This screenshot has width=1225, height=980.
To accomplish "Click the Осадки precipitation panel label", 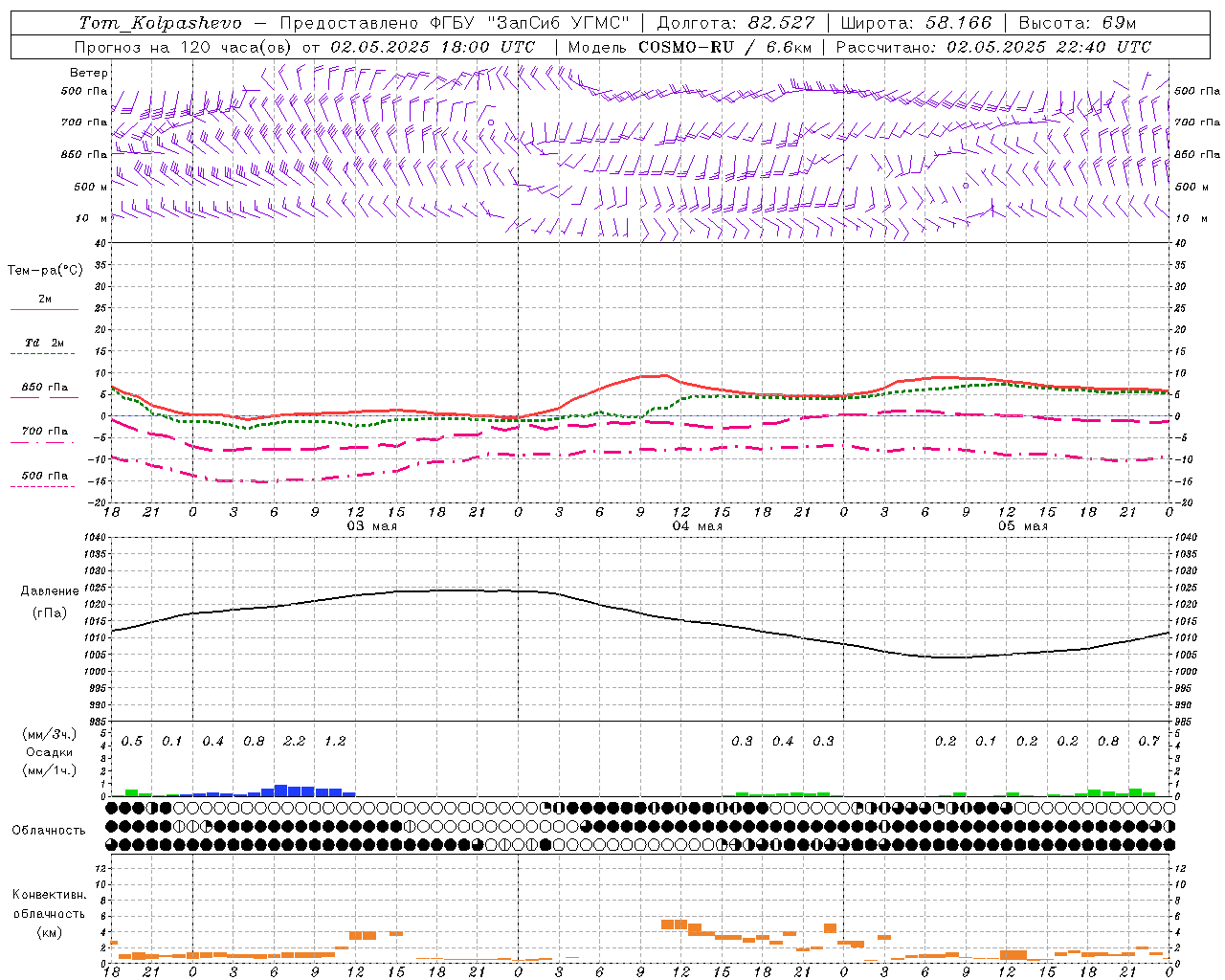I will click(50, 752).
